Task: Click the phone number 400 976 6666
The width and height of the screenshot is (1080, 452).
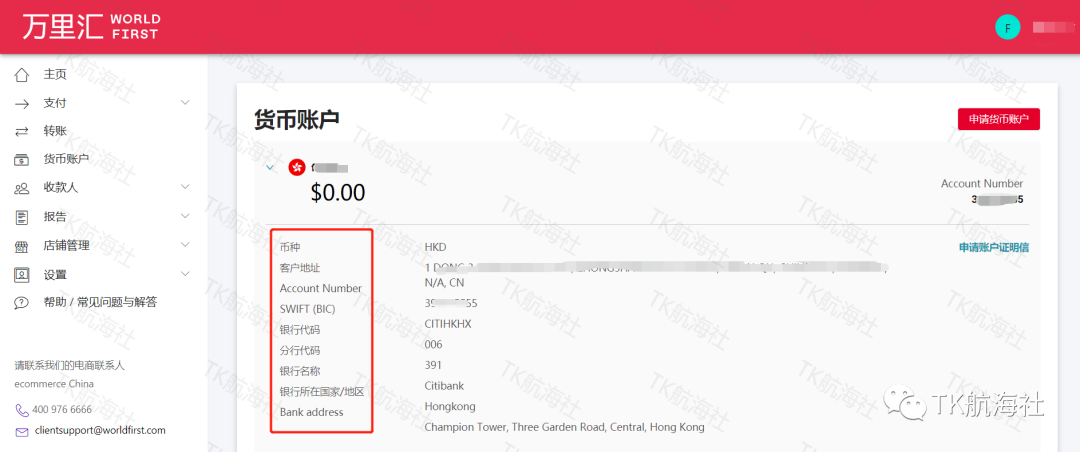Action: [62, 409]
